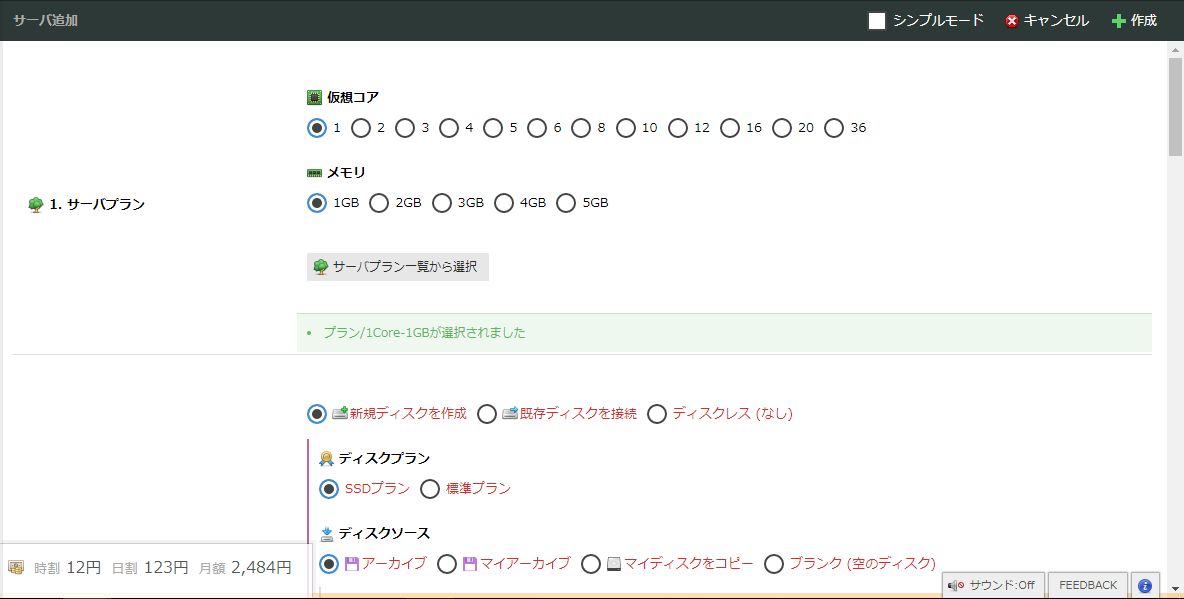Choose 3GB memory
The height and width of the screenshot is (599, 1184).
click(x=442, y=203)
